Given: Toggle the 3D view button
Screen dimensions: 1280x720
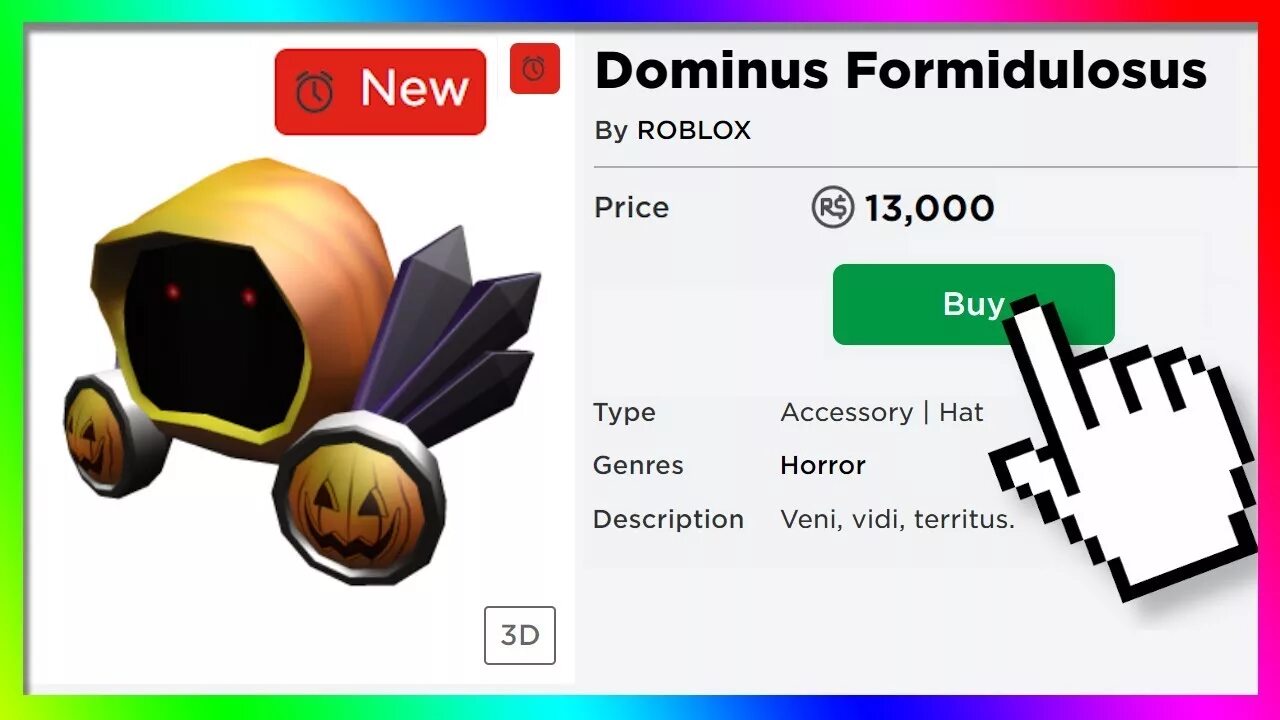Looking at the screenshot, I should (x=520, y=635).
